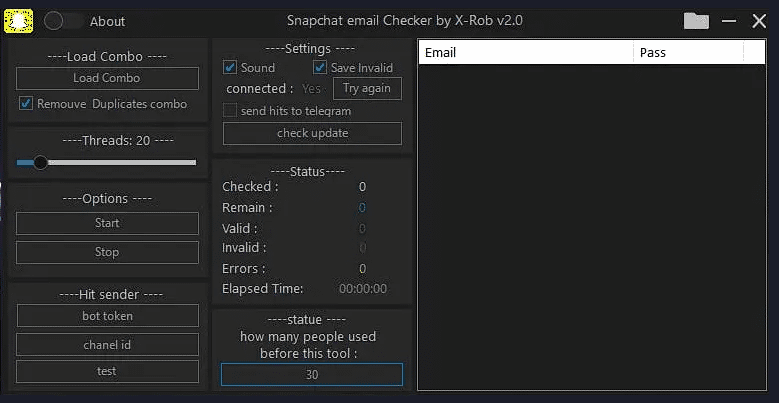This screenshot has height=403, width=779.
Task: Click the Pass column header
Action: click(688, 52)
